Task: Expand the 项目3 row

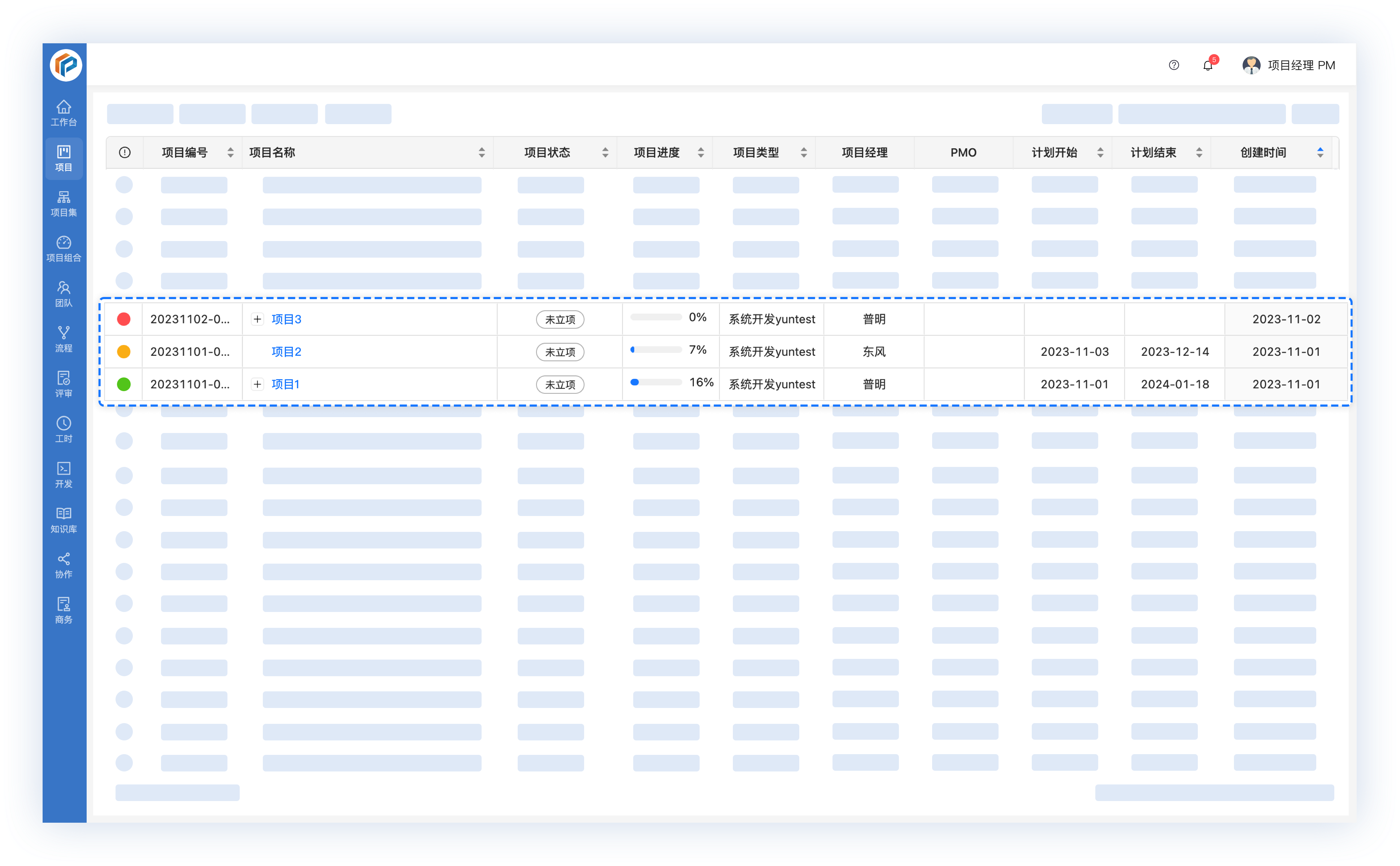Action: 257,319
